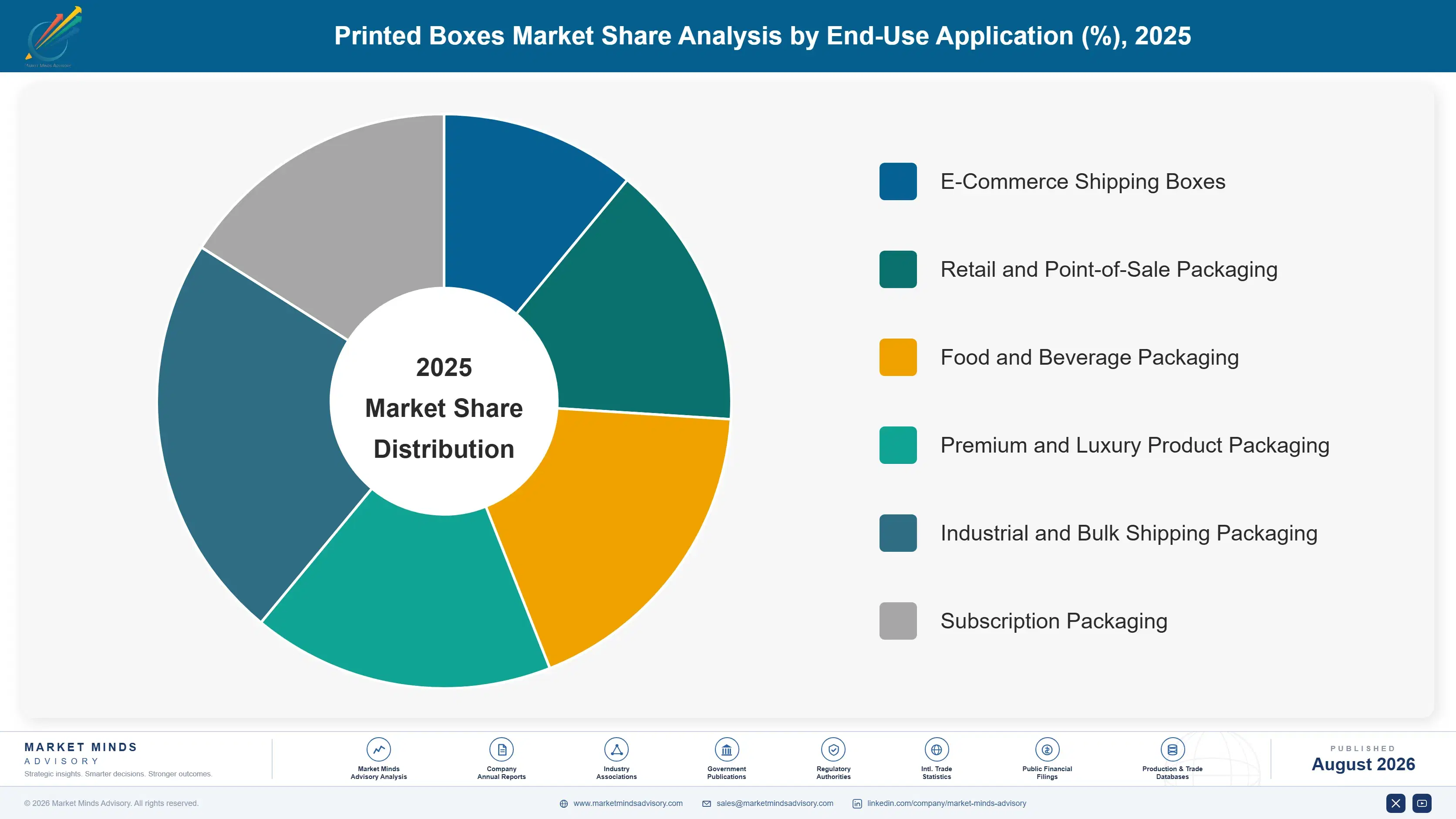Image resolution: width=1456 pixels, height=819 pixels.
Task: Open the YouTube icon in footer
Action: coord(1422,803)
